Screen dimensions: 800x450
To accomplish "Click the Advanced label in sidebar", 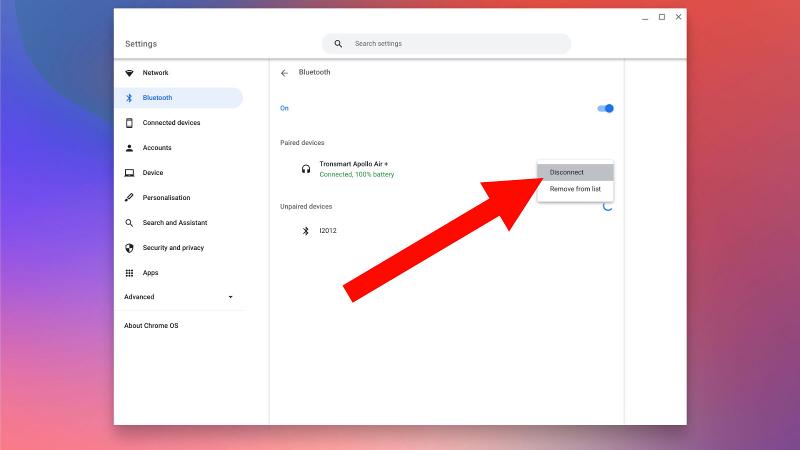I will click(139, 297).
